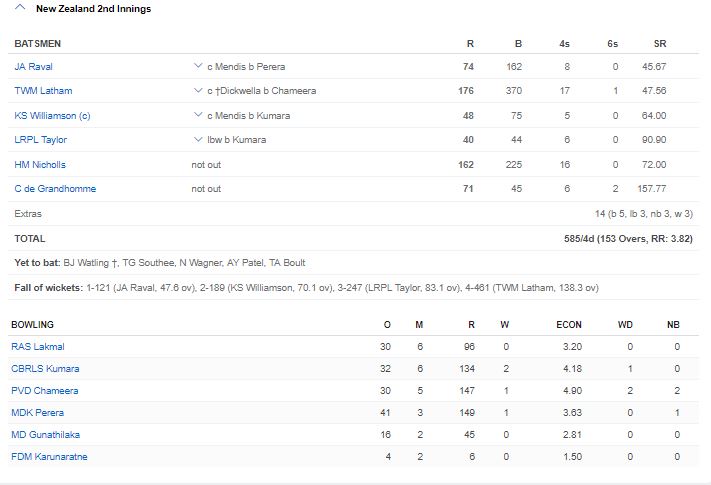Click the BOWLING table header
This screenshot has width=711, height=485.
point(34,325)
